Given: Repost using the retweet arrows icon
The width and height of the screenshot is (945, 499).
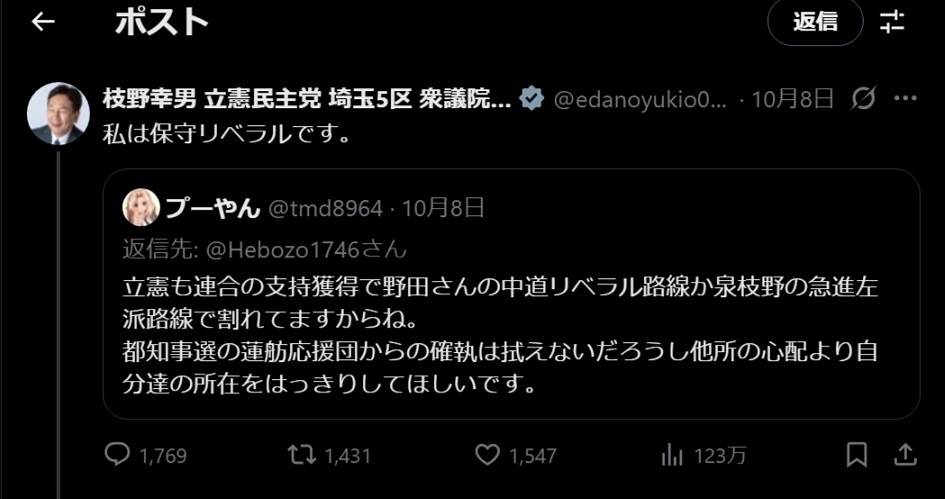Looking at the screenshot, I should pos(301,455).
